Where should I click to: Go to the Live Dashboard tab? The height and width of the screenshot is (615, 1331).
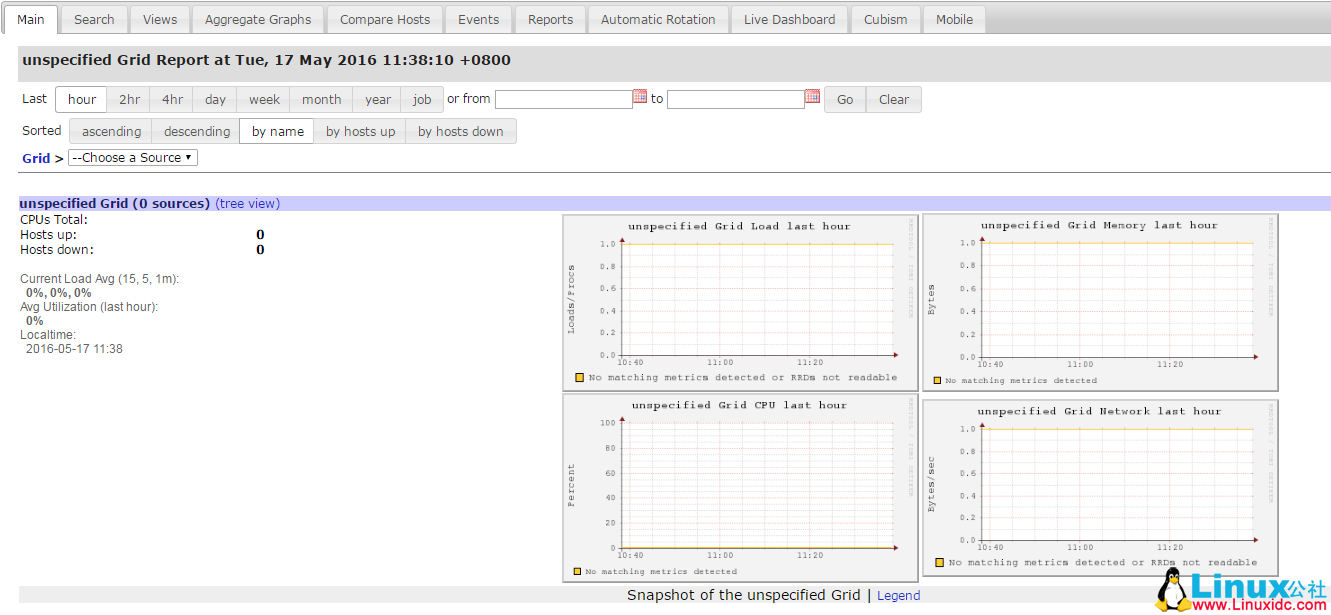(789, 19)
